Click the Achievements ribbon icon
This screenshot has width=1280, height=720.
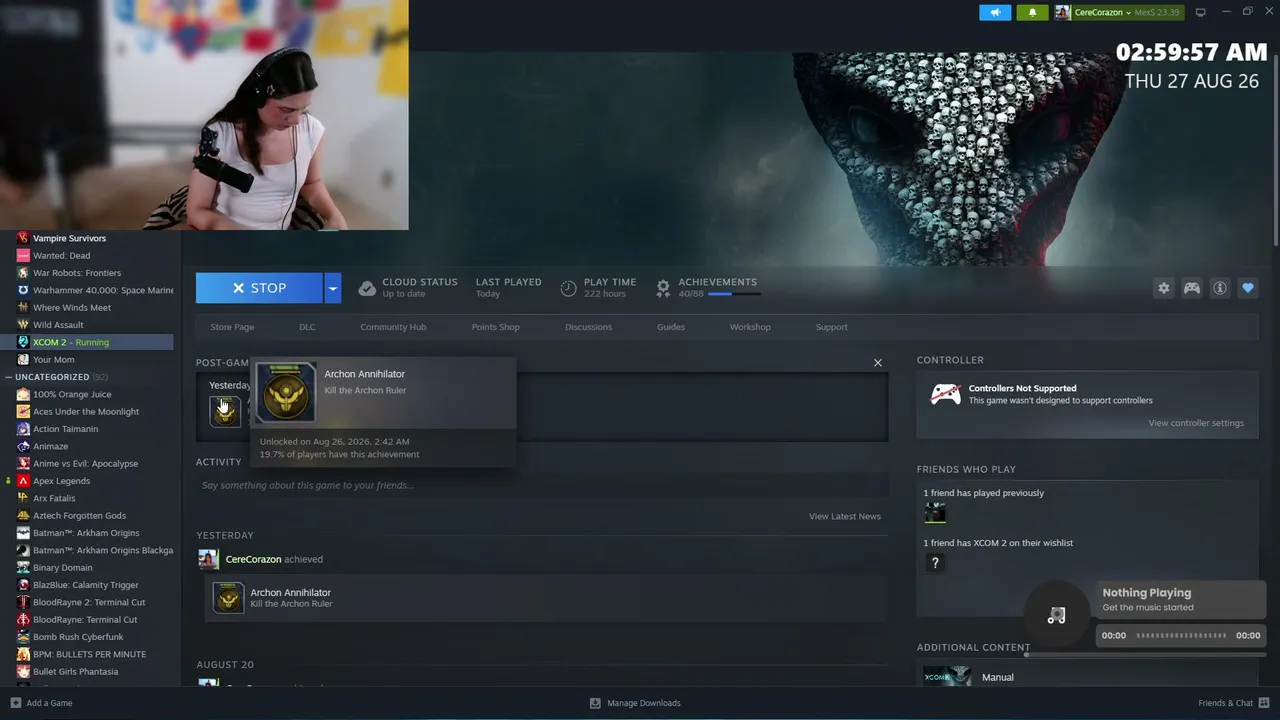(663, 288)
